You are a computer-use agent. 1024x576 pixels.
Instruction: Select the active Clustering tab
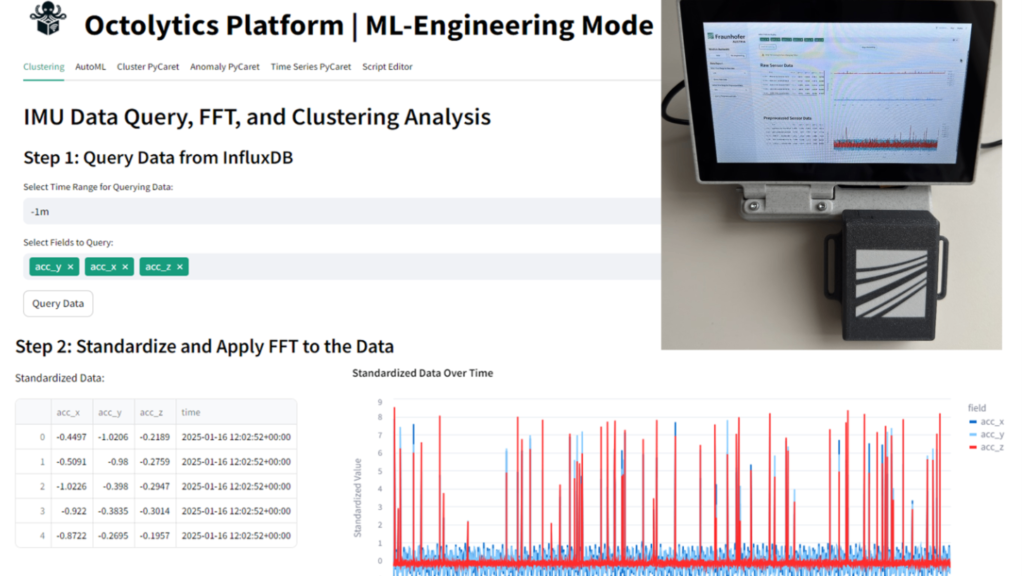(43, 66)
